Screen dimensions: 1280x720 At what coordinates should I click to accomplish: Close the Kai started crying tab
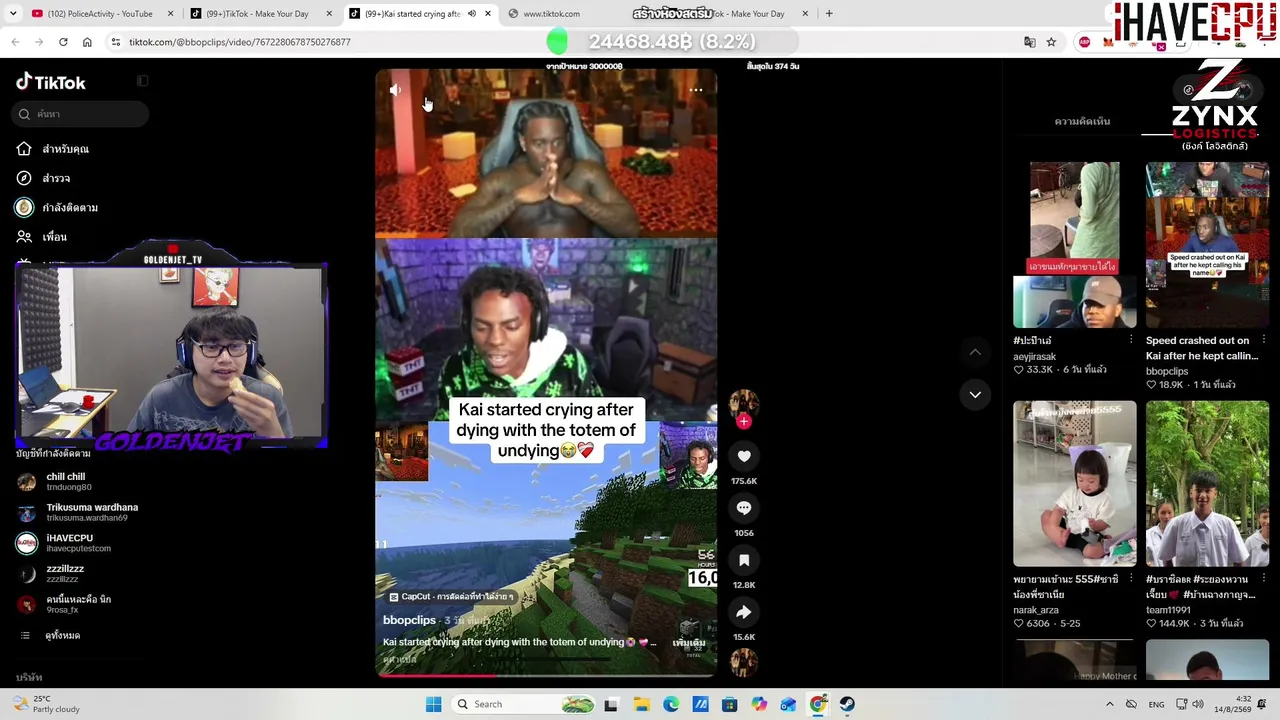coord(488,14)
